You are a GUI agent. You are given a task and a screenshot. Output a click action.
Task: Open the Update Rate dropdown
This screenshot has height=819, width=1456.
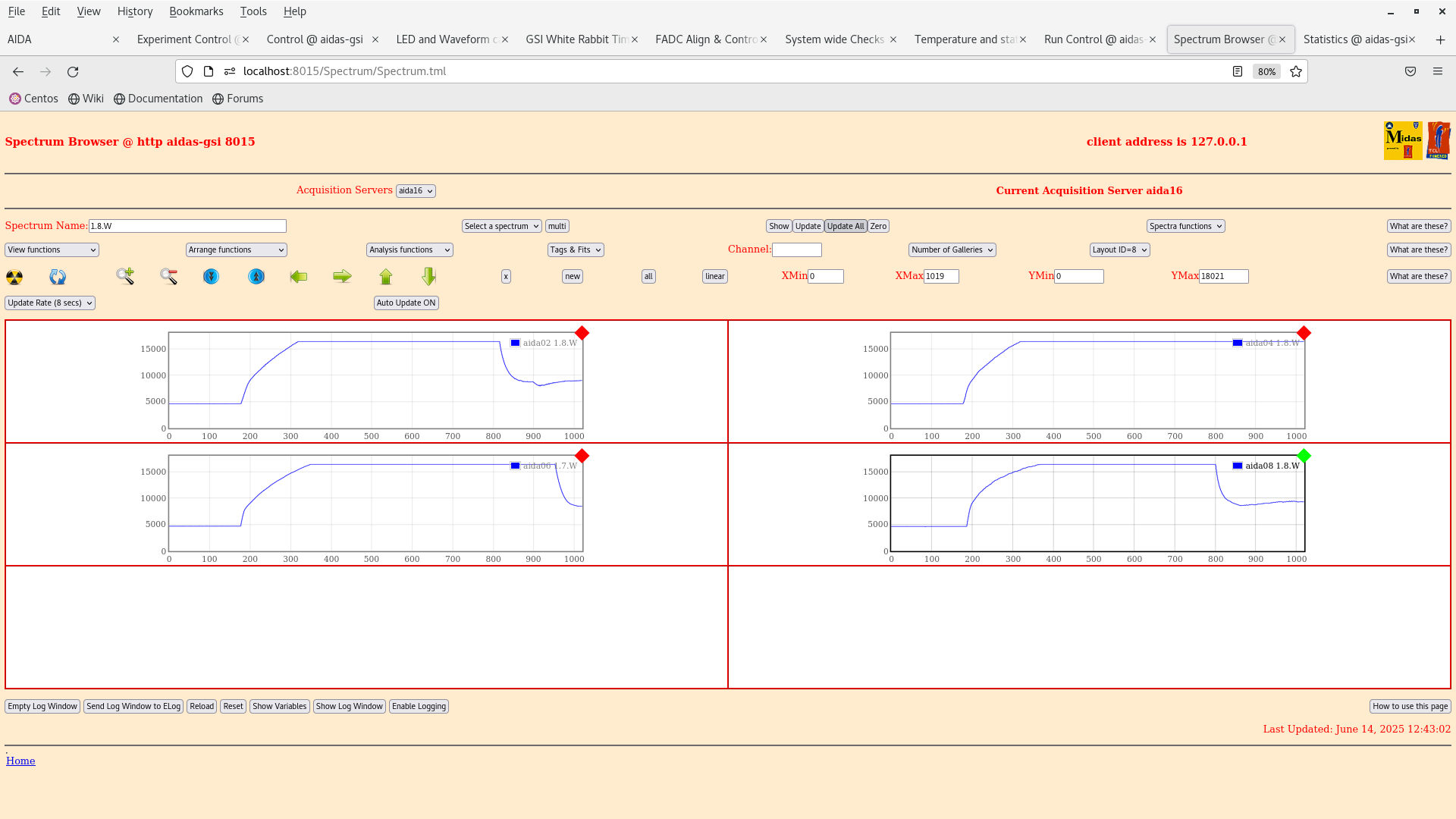50,303
